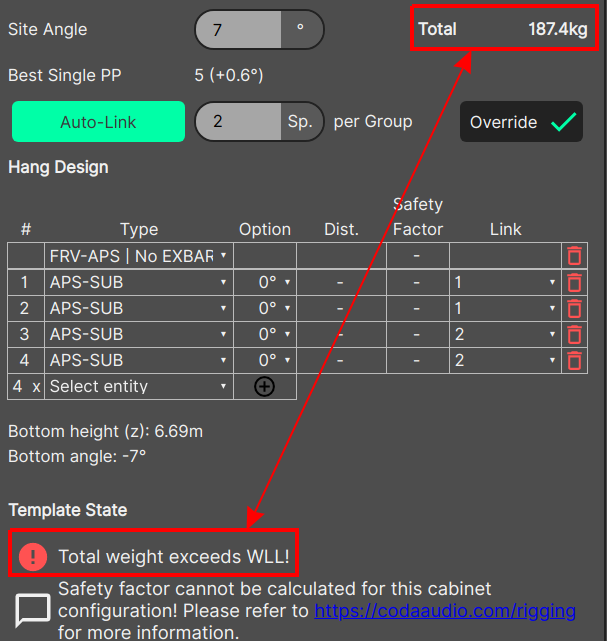Open Type dropdown for row 2
The height and width of the screenshot is (641, 607).
(x=139, y=308)
